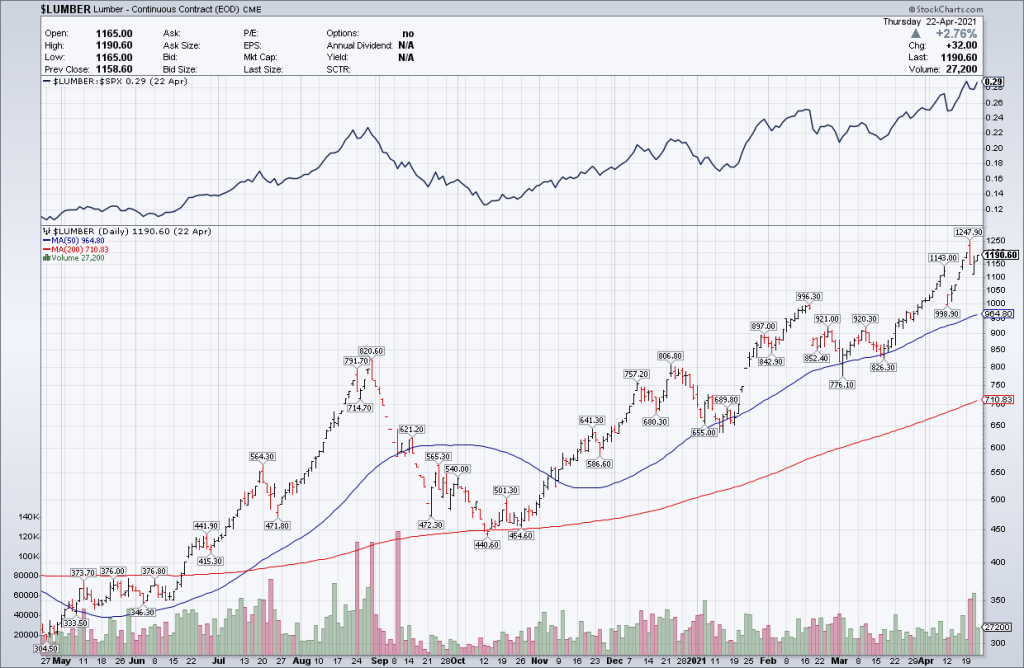This screenshot has height=668, width=1024.
Task: Select the 710.83 MA(200) axis tag
Action: click(1001, 400)
